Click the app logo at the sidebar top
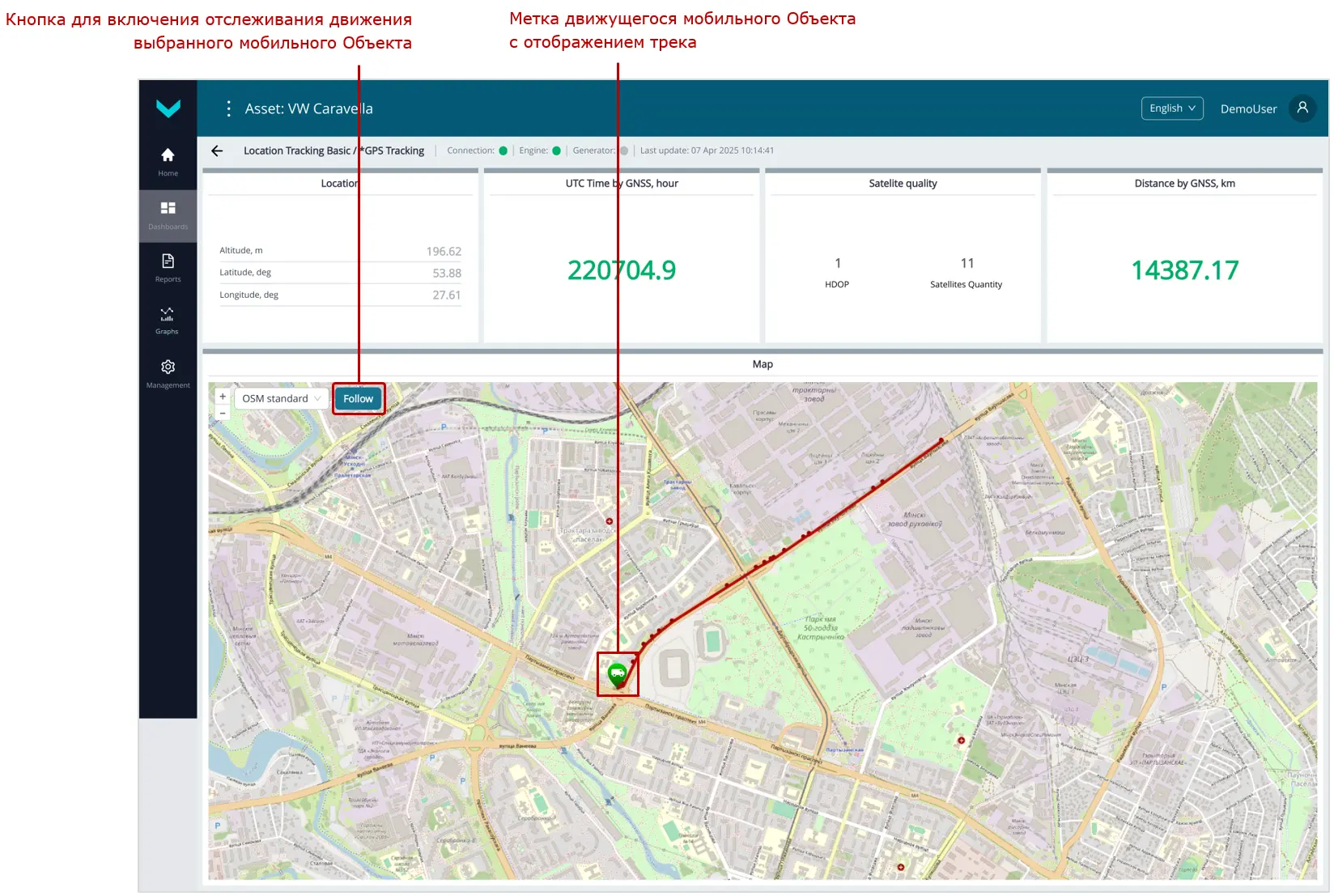 (x=168, y=109)
